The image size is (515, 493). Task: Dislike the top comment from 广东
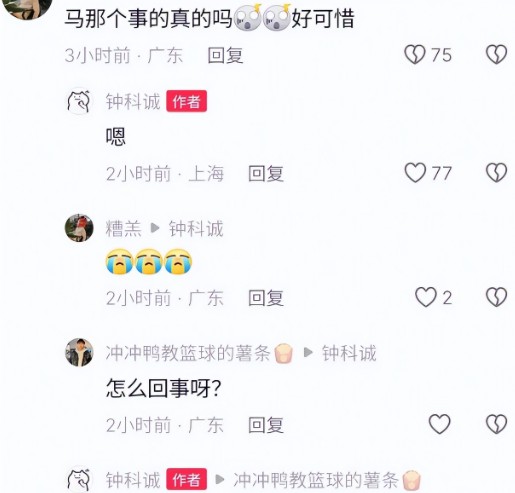[x=496, y=54]
